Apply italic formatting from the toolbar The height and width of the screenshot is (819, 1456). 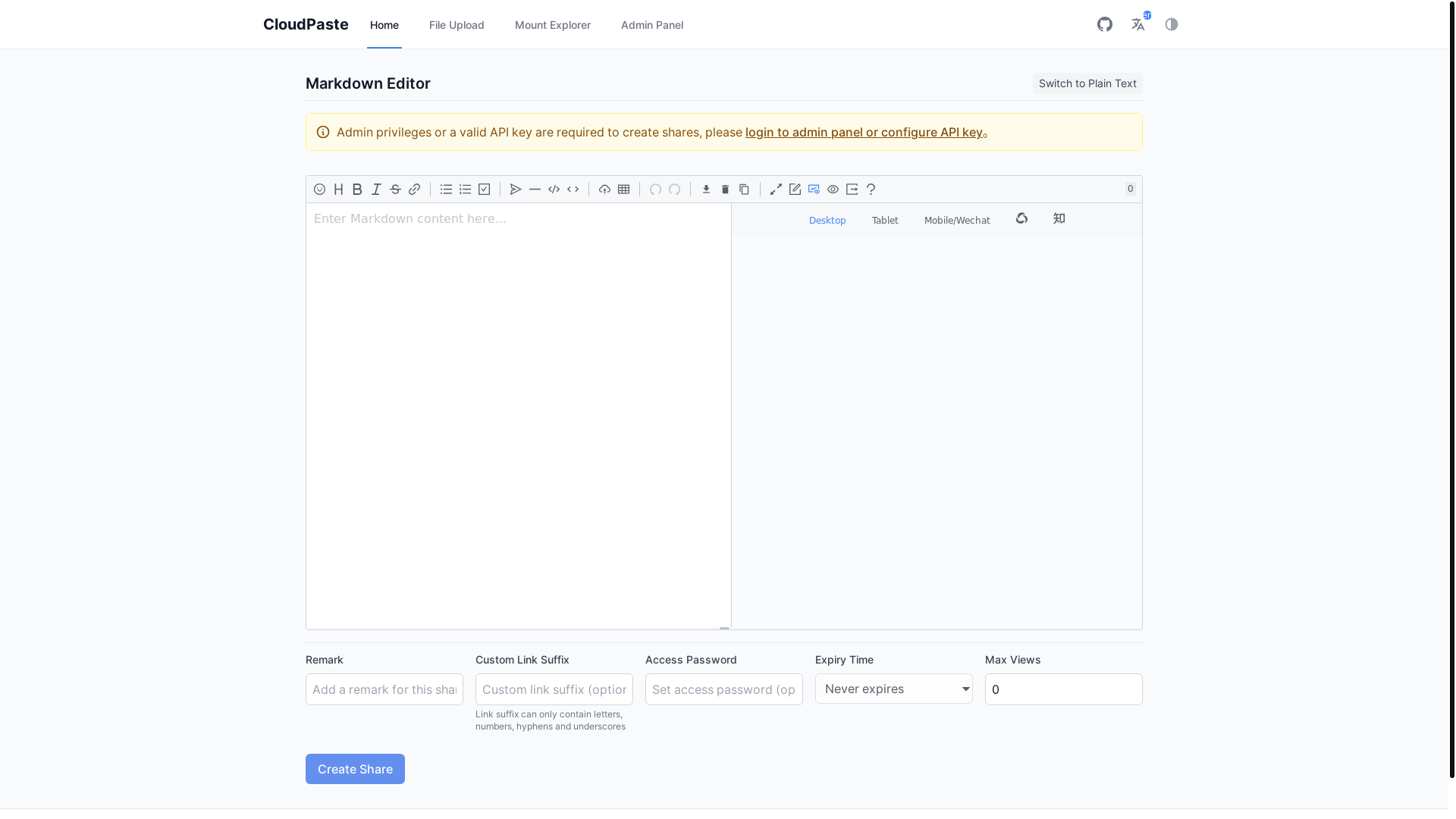point(376,190)
